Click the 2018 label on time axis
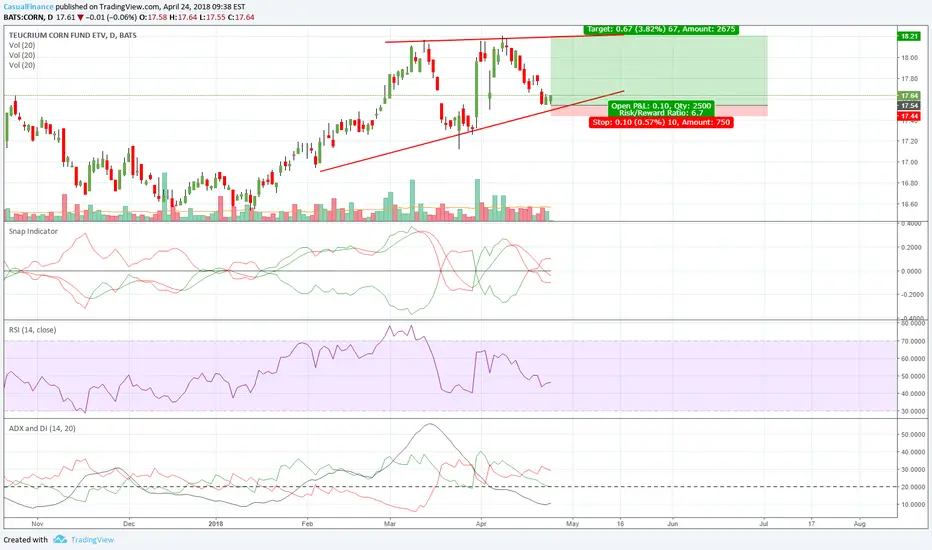 tap(216, 524)
